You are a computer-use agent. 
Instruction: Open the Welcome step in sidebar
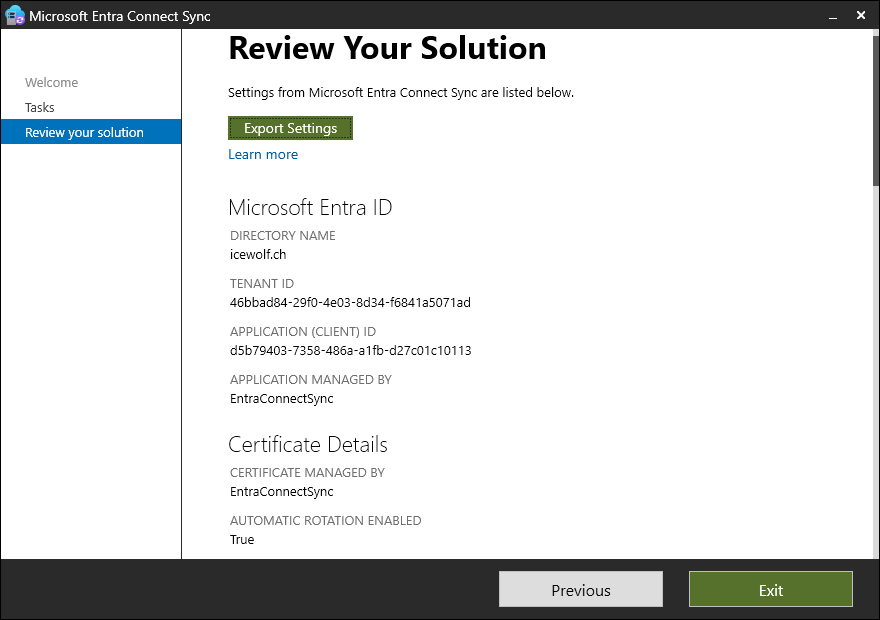point(52,82)
